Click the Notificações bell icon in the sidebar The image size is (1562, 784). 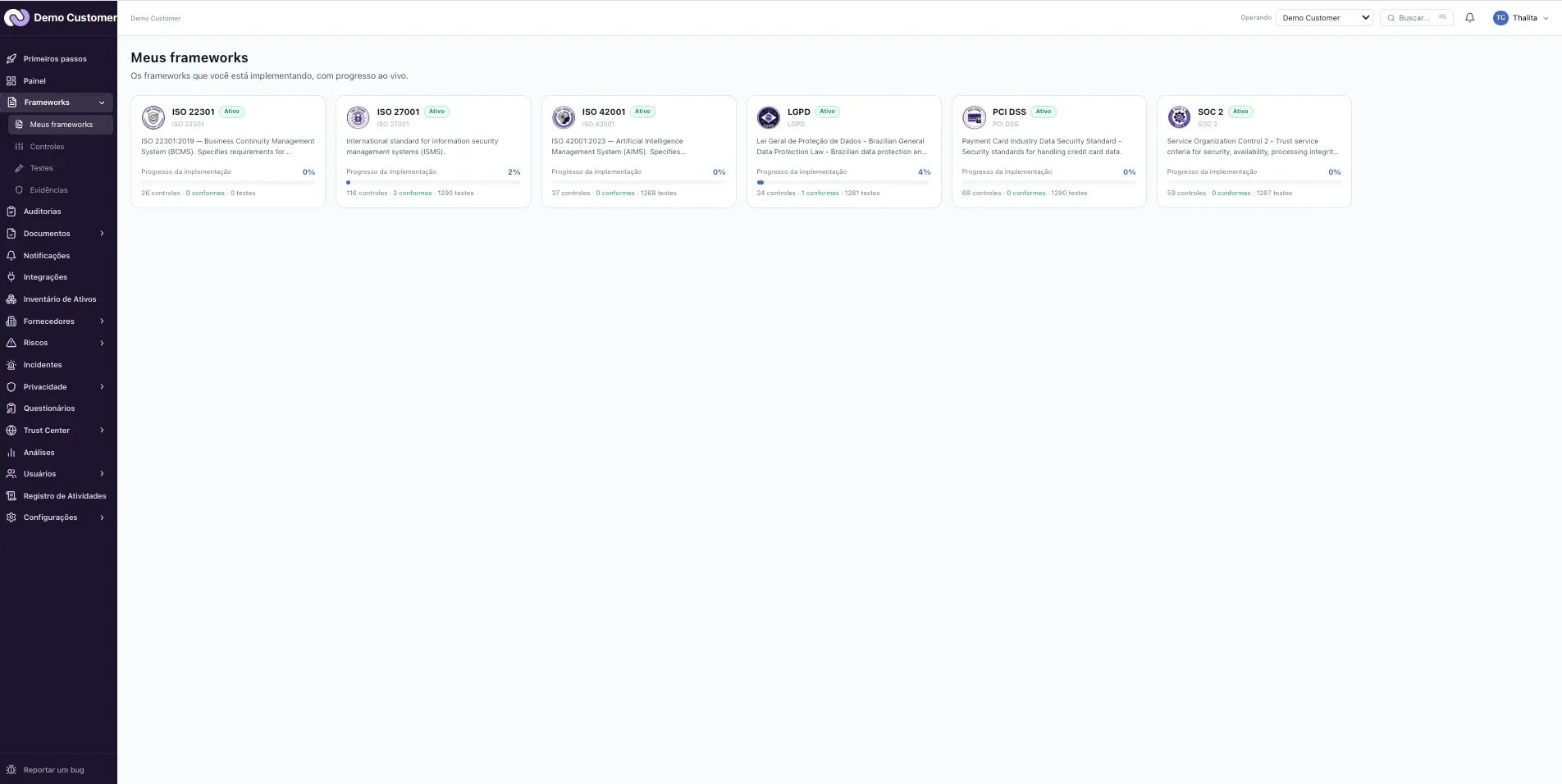tap(11, 256)
